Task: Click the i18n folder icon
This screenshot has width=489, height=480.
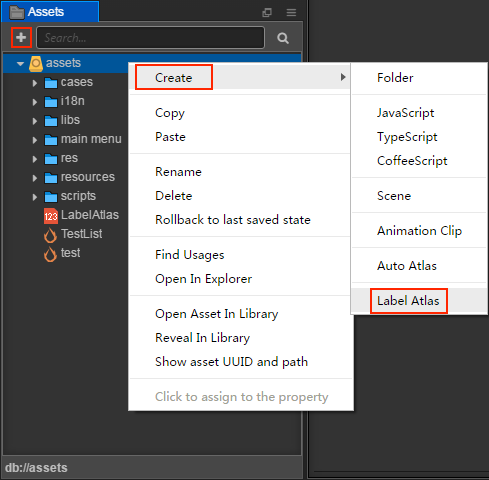Action: click(x=51, y=101)
